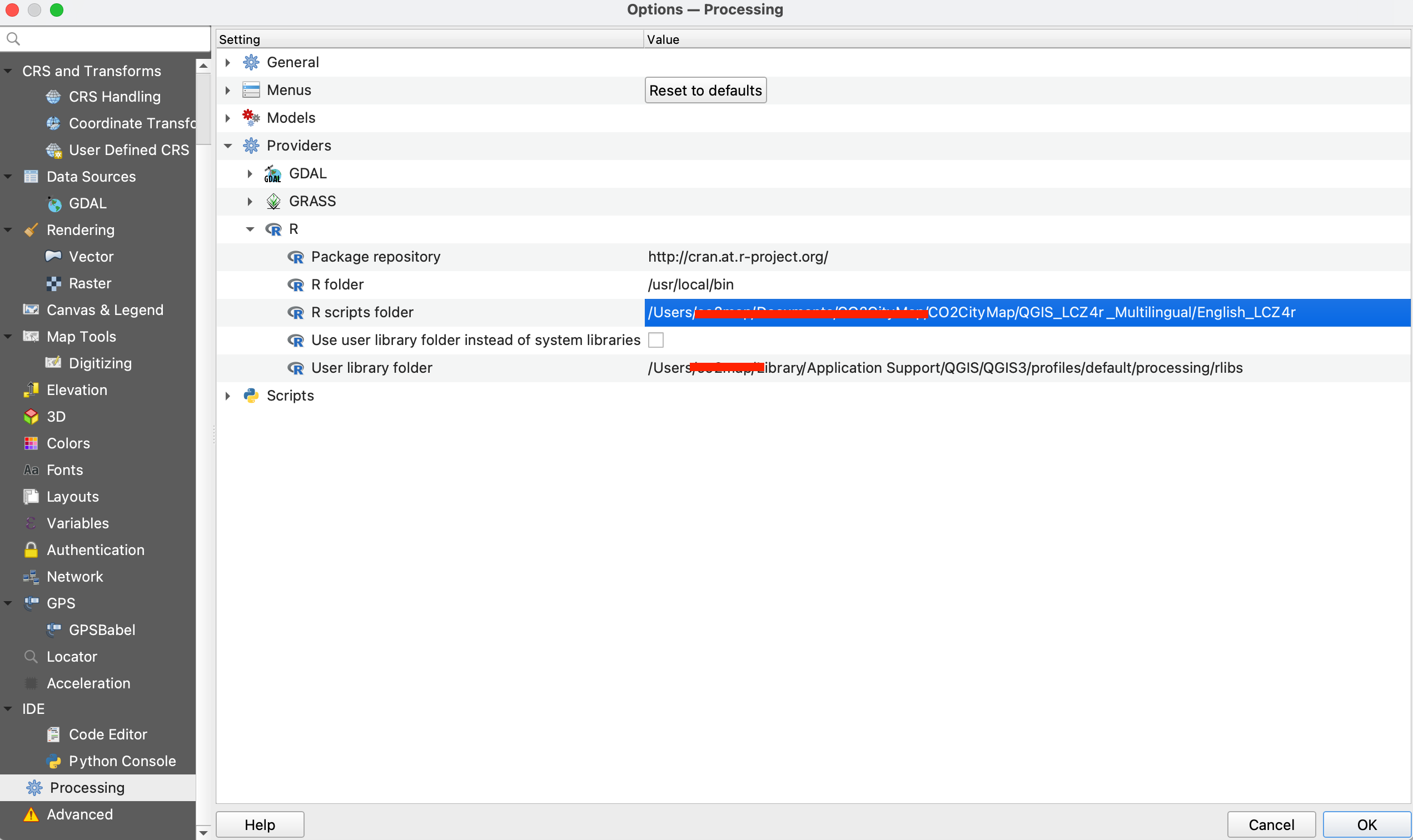
Task: Click the Authentication lock icon
Action: pos(31,549)
